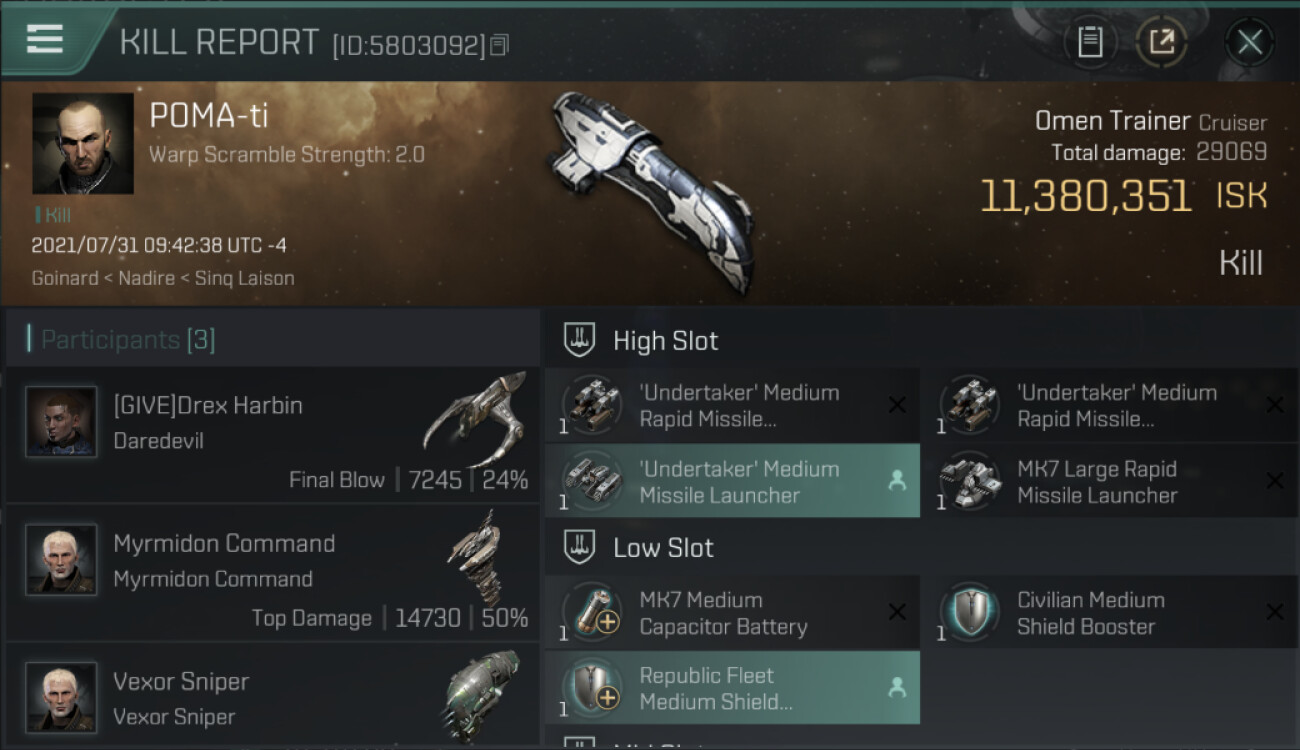Select Vexor Sniper participant row

[x=272, y=698]
